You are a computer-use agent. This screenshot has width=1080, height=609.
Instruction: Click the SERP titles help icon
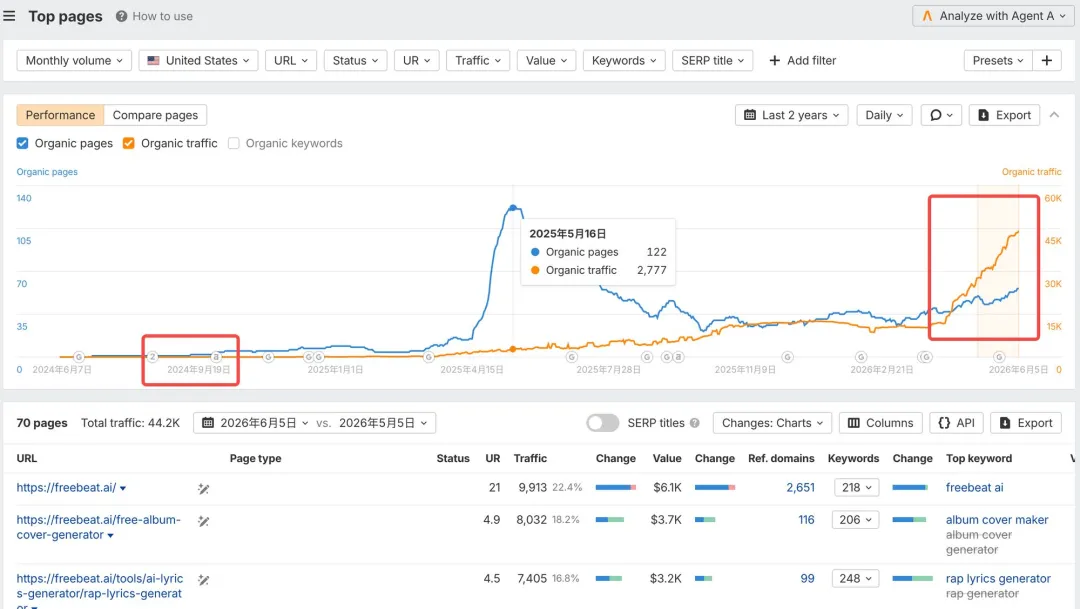pos(695,423)
